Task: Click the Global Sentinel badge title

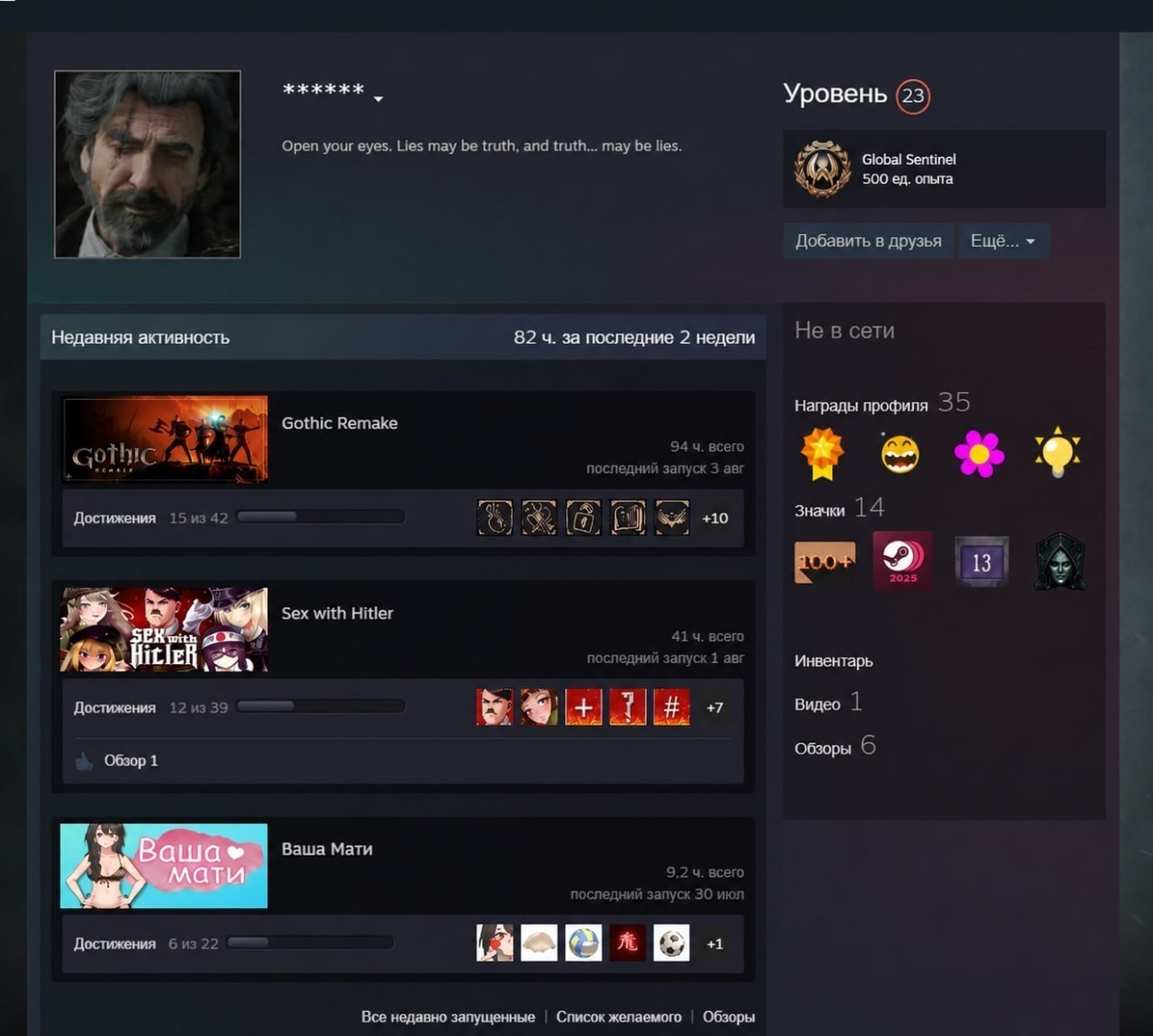Action: coord(909,159)
